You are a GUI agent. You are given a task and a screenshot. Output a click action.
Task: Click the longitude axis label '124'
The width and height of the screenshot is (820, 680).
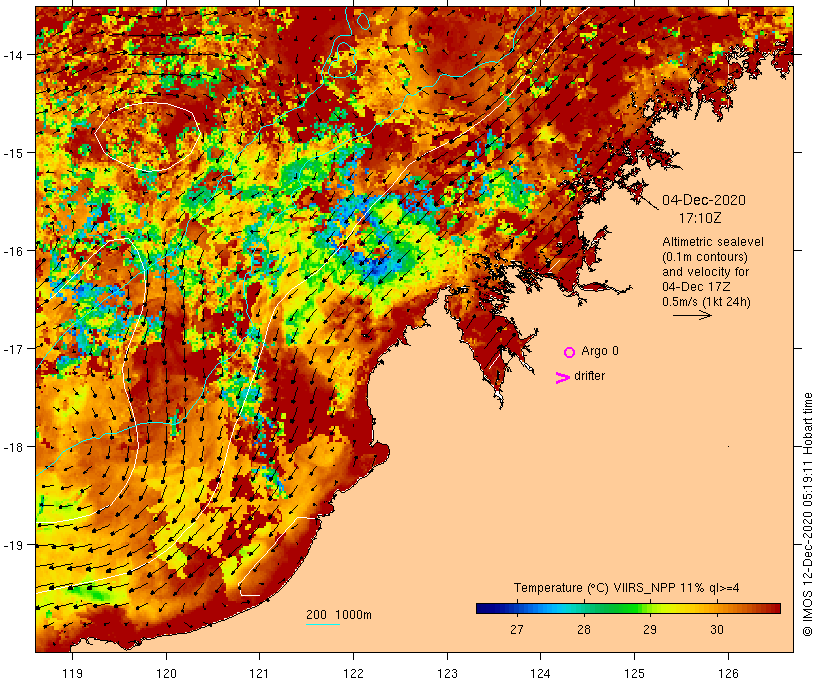click(540, 673)
